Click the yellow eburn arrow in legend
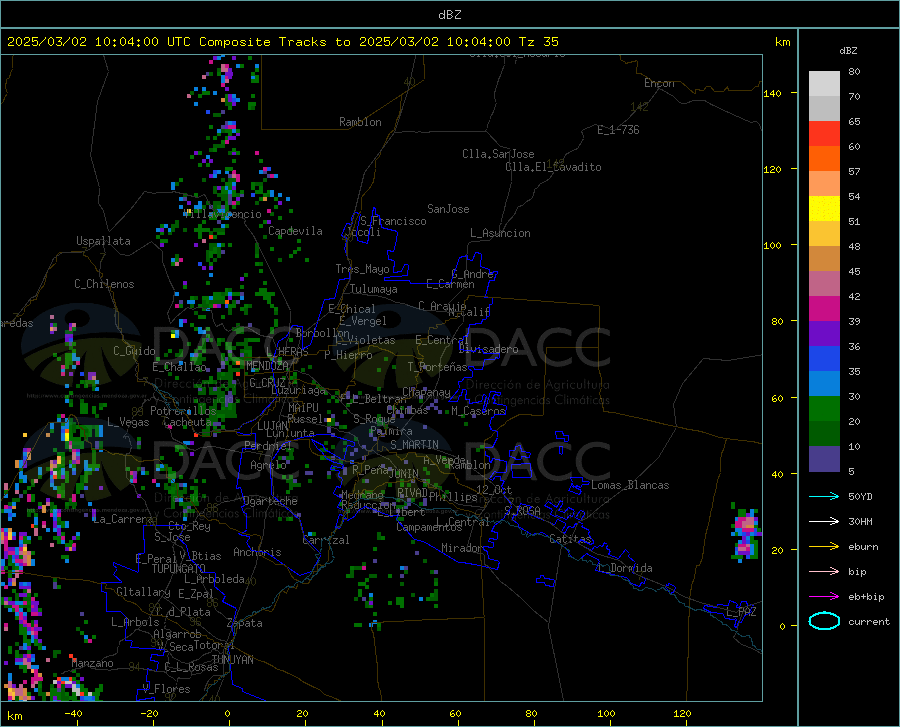 pyautogui.click(x=824, y=546)
